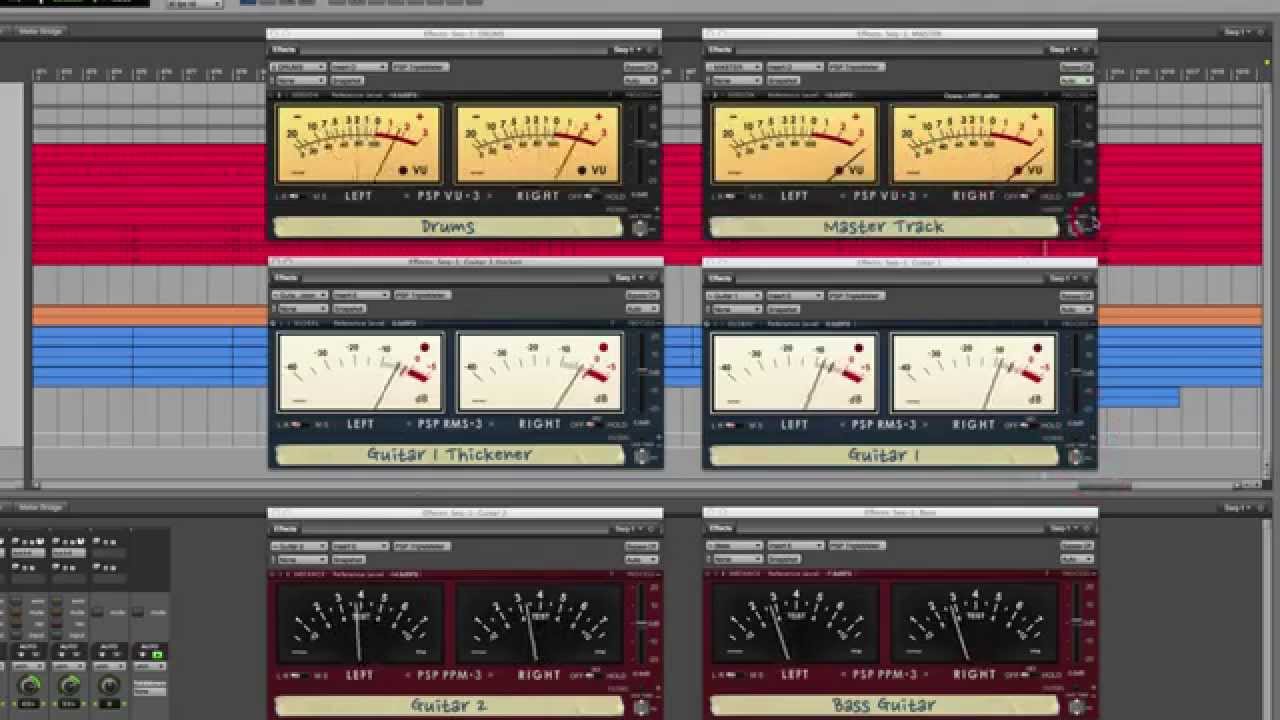Viewport: 1280px width, 720px height.
Task: Toggle the OFF/HOLD switch in Guitar 1 Thickener plugin
Action: pos(592,425)
